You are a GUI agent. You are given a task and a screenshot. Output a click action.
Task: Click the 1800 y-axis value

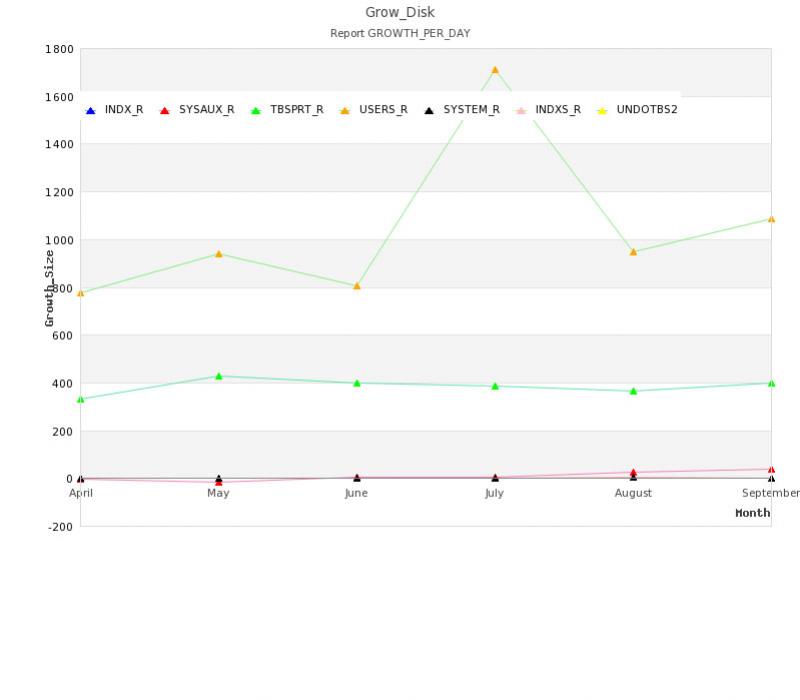point(59,49)
